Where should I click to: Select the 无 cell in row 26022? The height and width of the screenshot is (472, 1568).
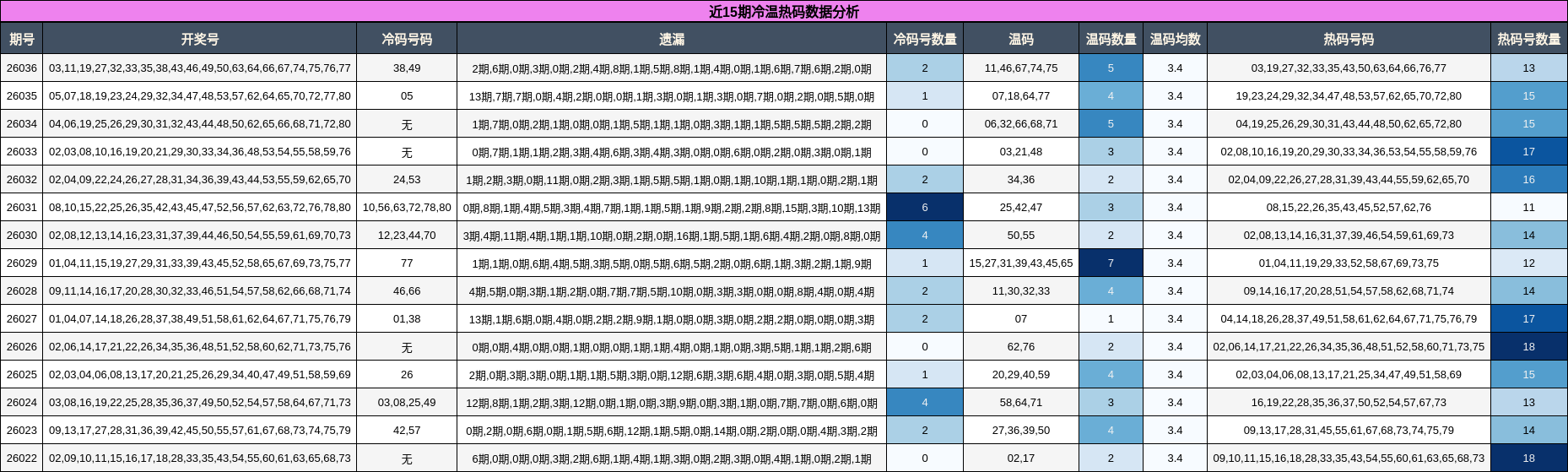[407, 458]
